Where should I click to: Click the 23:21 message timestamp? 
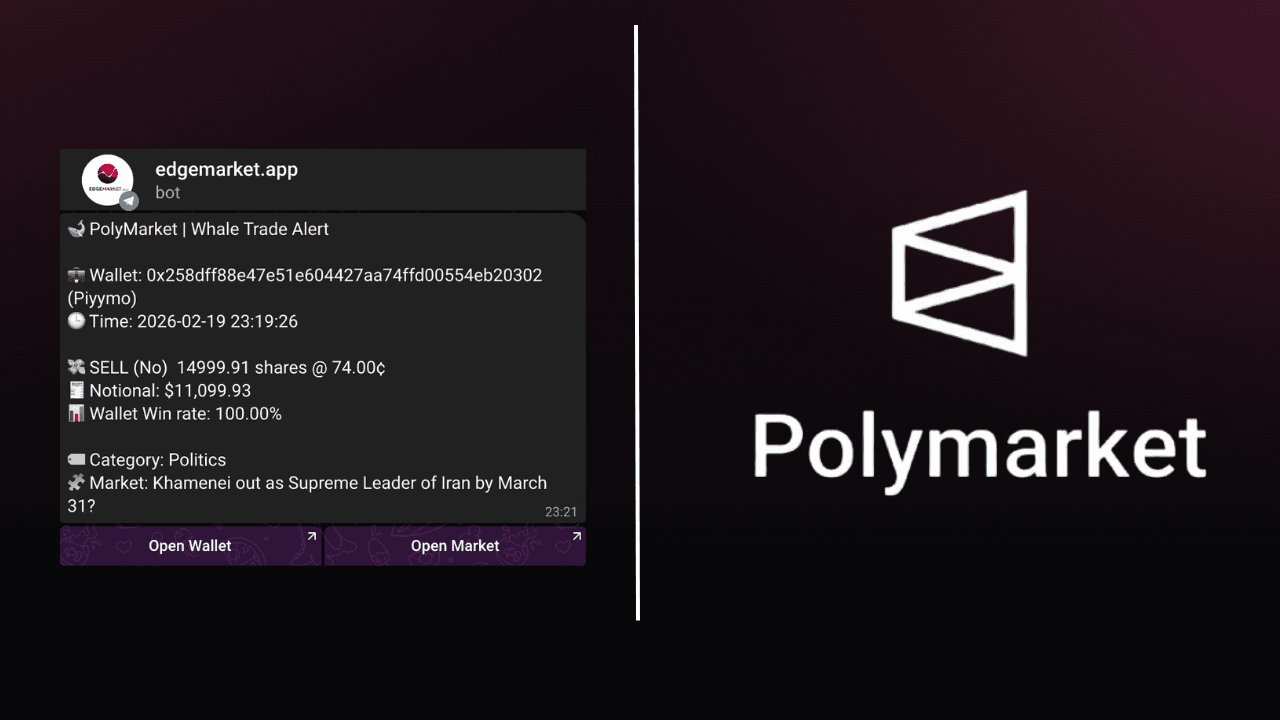coord(561,511)
